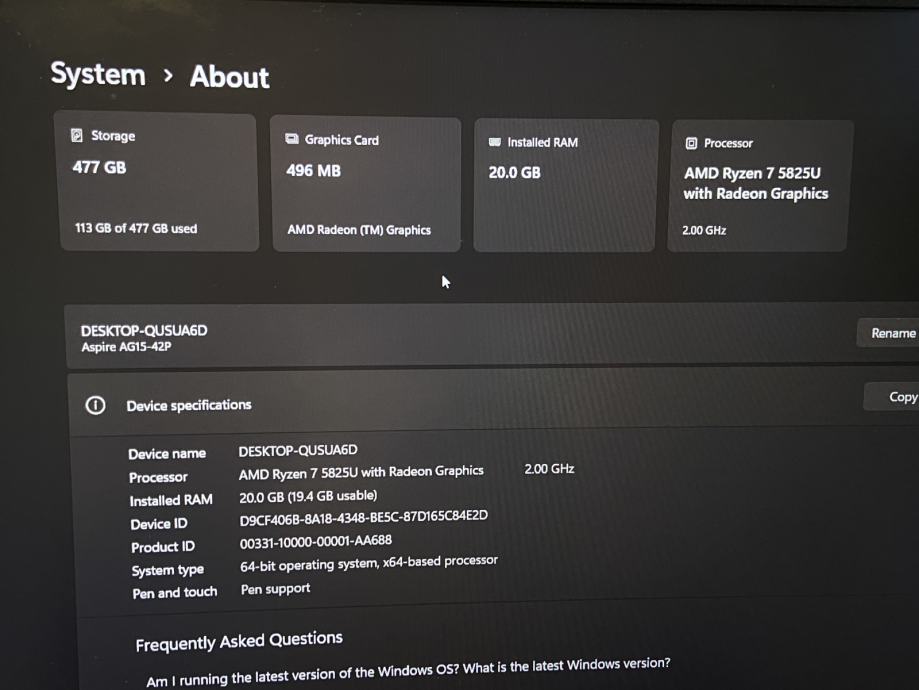Open 'Am I running the latest version' FAQ link
This screenshot has height=690, width=919.
click(x=408, y=672)
